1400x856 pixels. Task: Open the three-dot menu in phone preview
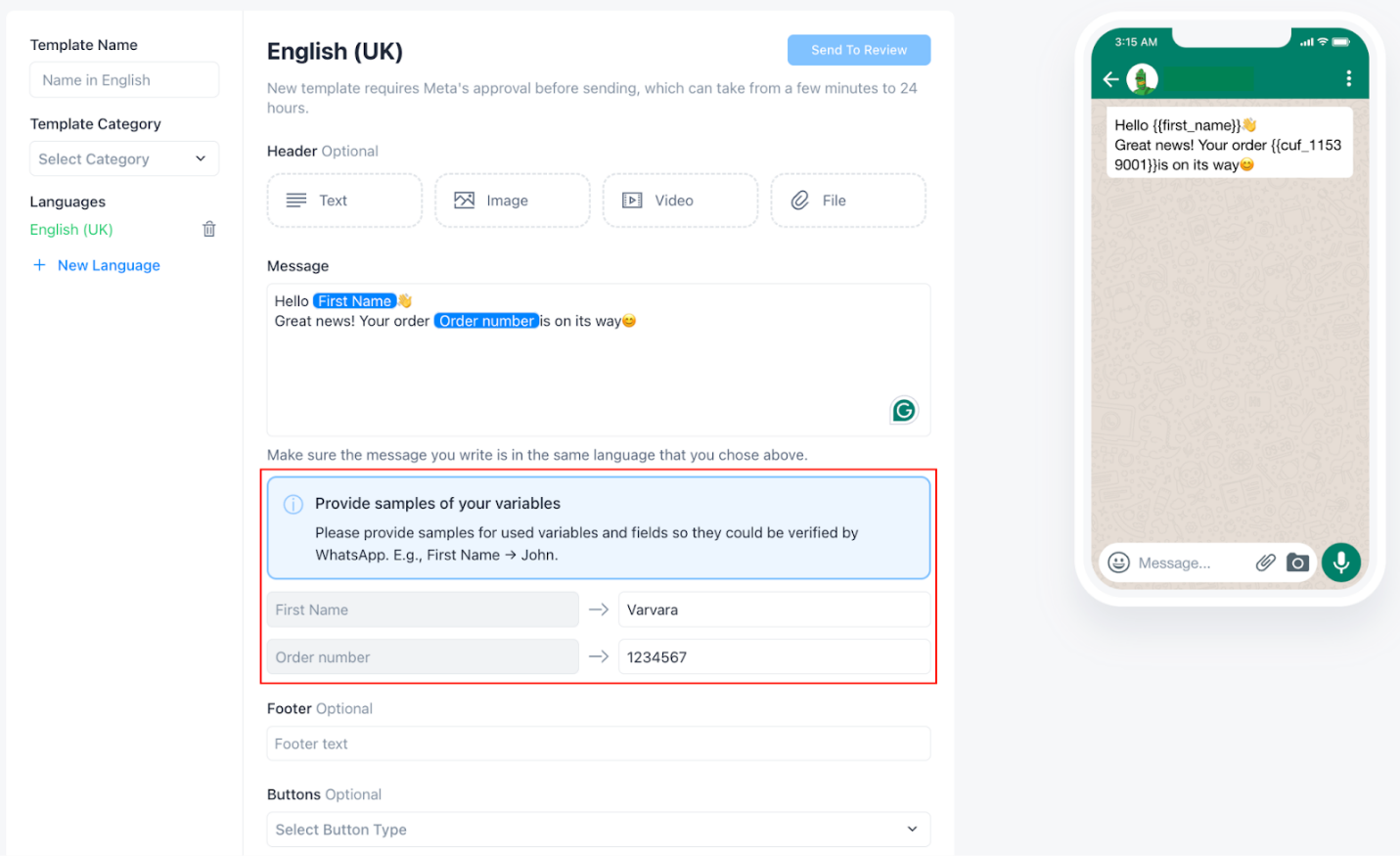click(1348, 78)
